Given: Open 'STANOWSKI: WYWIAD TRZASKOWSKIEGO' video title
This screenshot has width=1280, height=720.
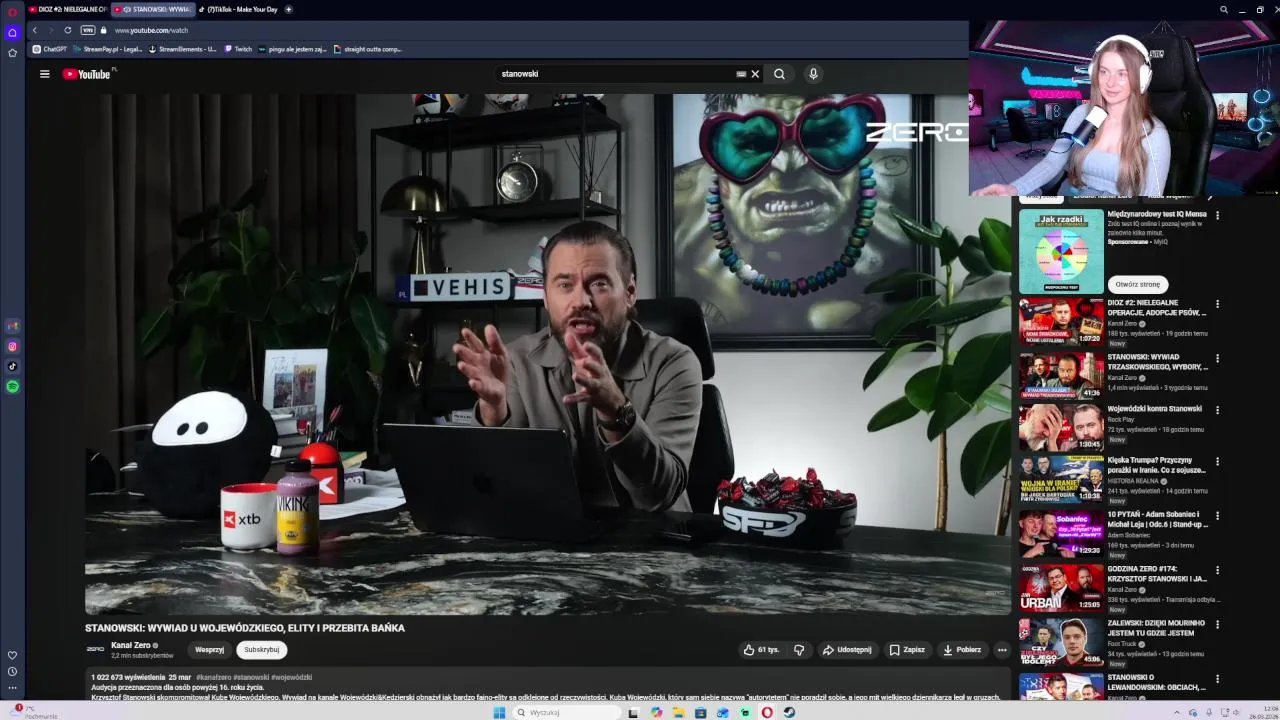Looking at the screenshot, I should (1158, 362).
